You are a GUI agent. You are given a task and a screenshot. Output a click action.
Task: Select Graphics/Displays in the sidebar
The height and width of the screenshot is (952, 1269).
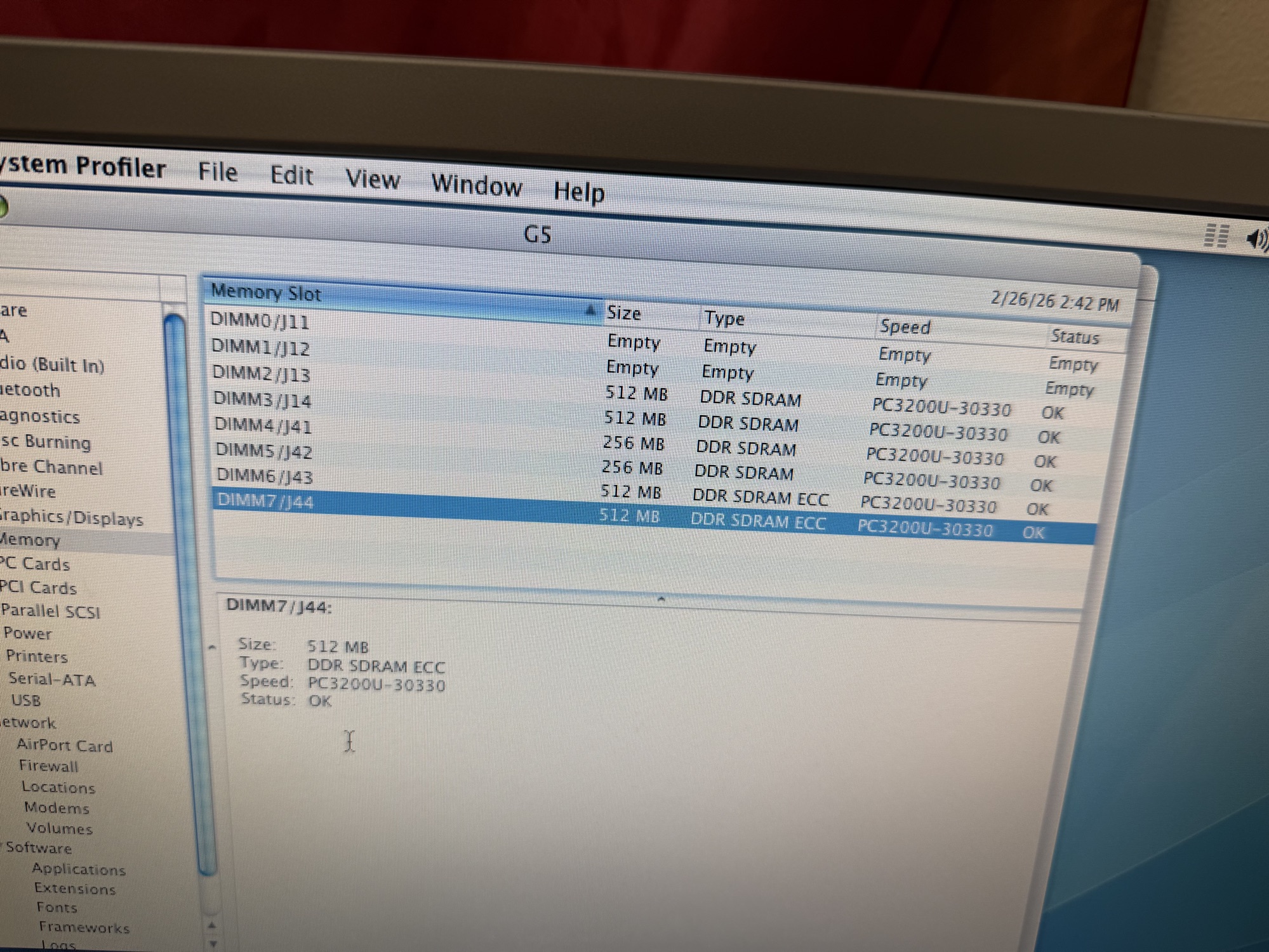tap(71, 518)
